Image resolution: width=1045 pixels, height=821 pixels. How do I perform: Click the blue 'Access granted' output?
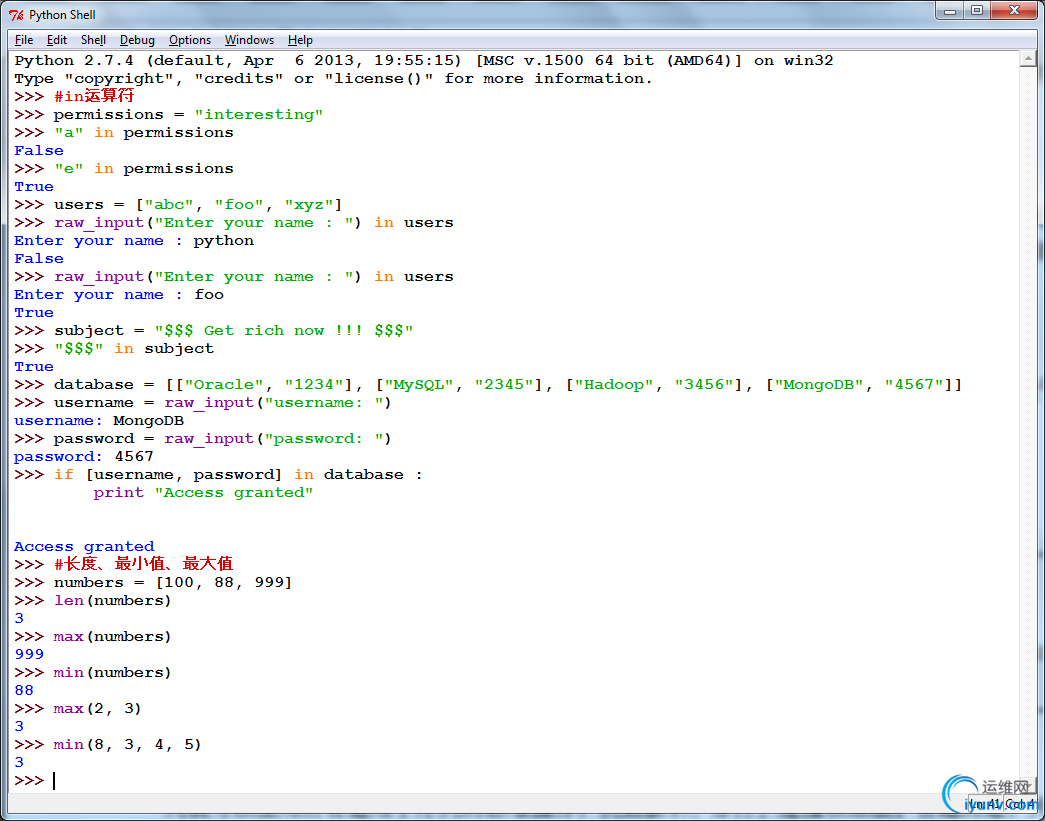[84, 546]
